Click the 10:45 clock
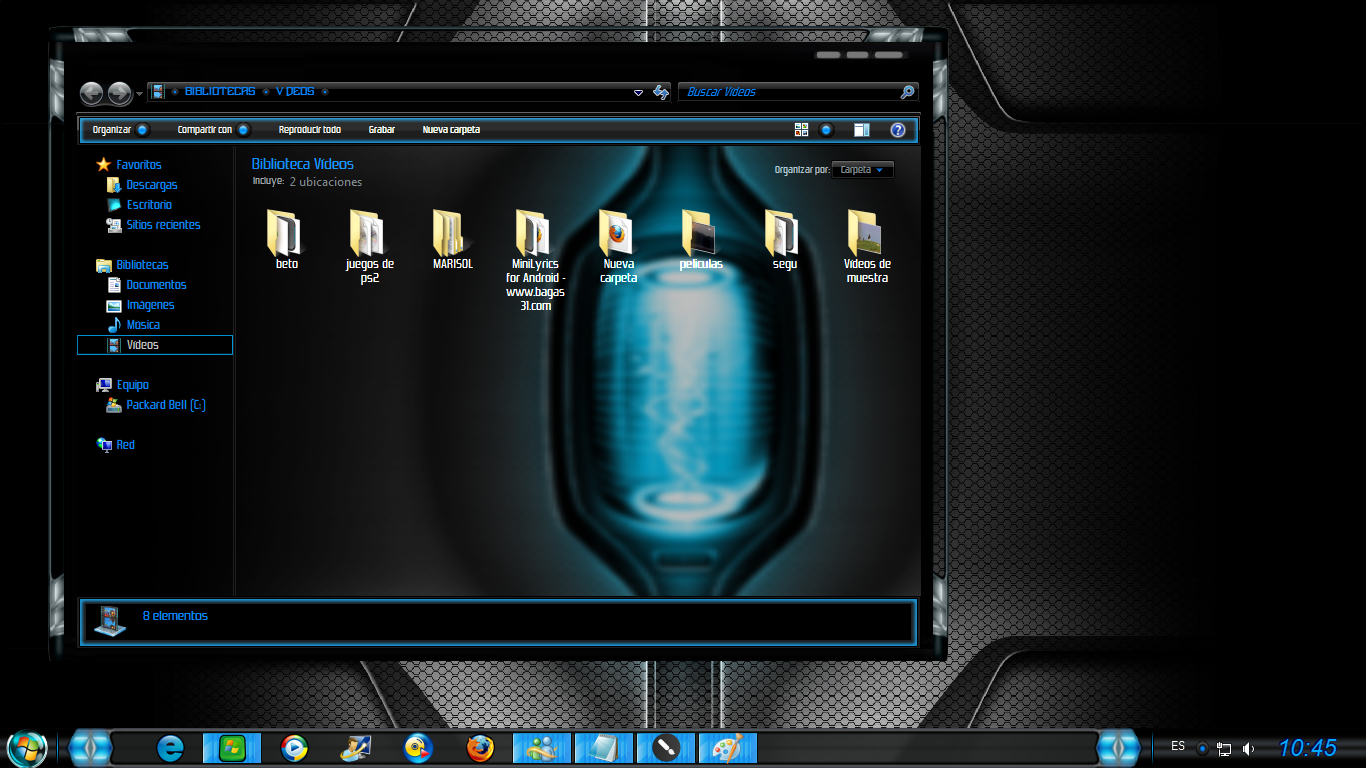This screenshot has width=1366, height=768. click(x=1307, y=748)
